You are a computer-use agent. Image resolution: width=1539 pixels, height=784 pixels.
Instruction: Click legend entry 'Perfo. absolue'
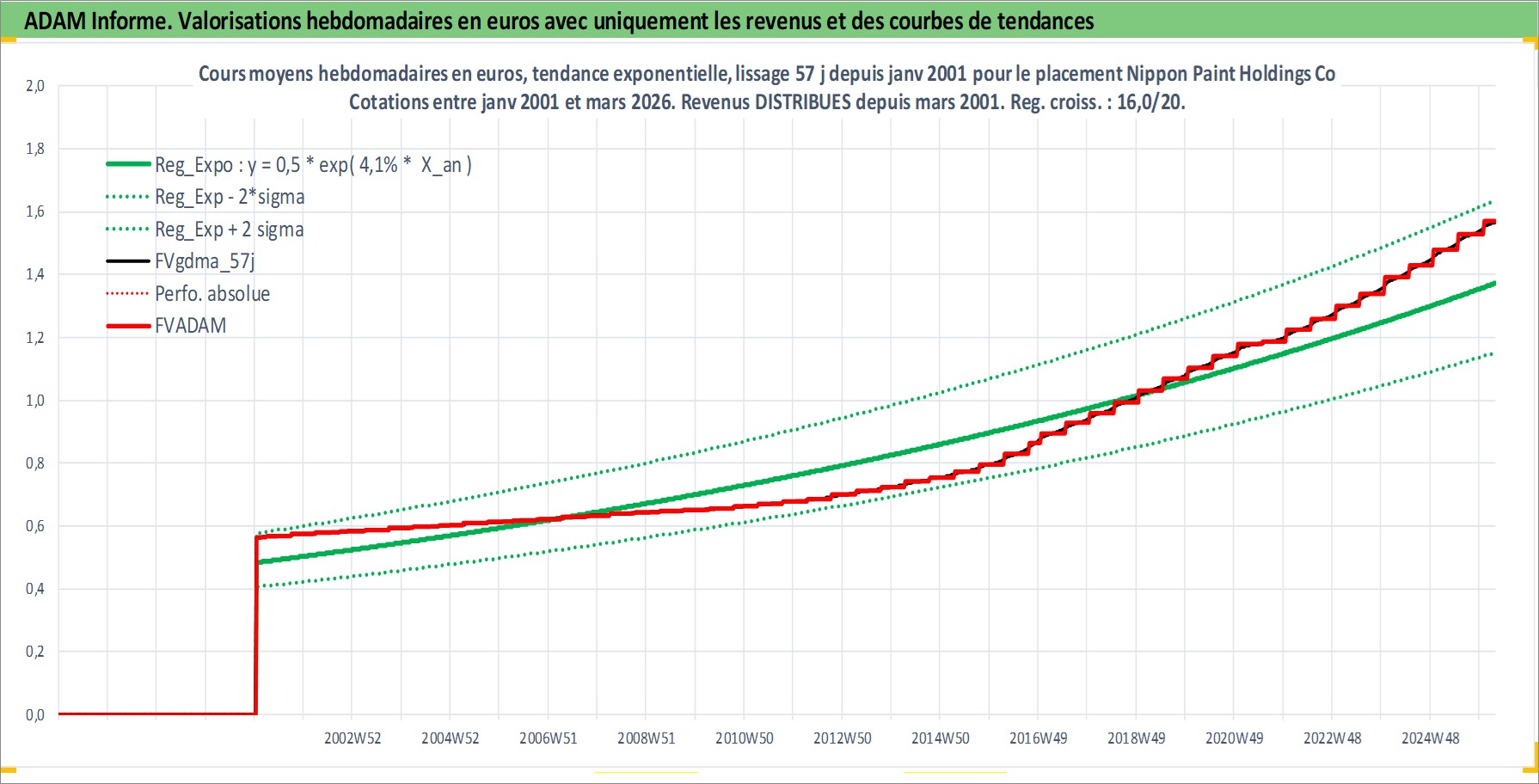[x=212, y=294]
